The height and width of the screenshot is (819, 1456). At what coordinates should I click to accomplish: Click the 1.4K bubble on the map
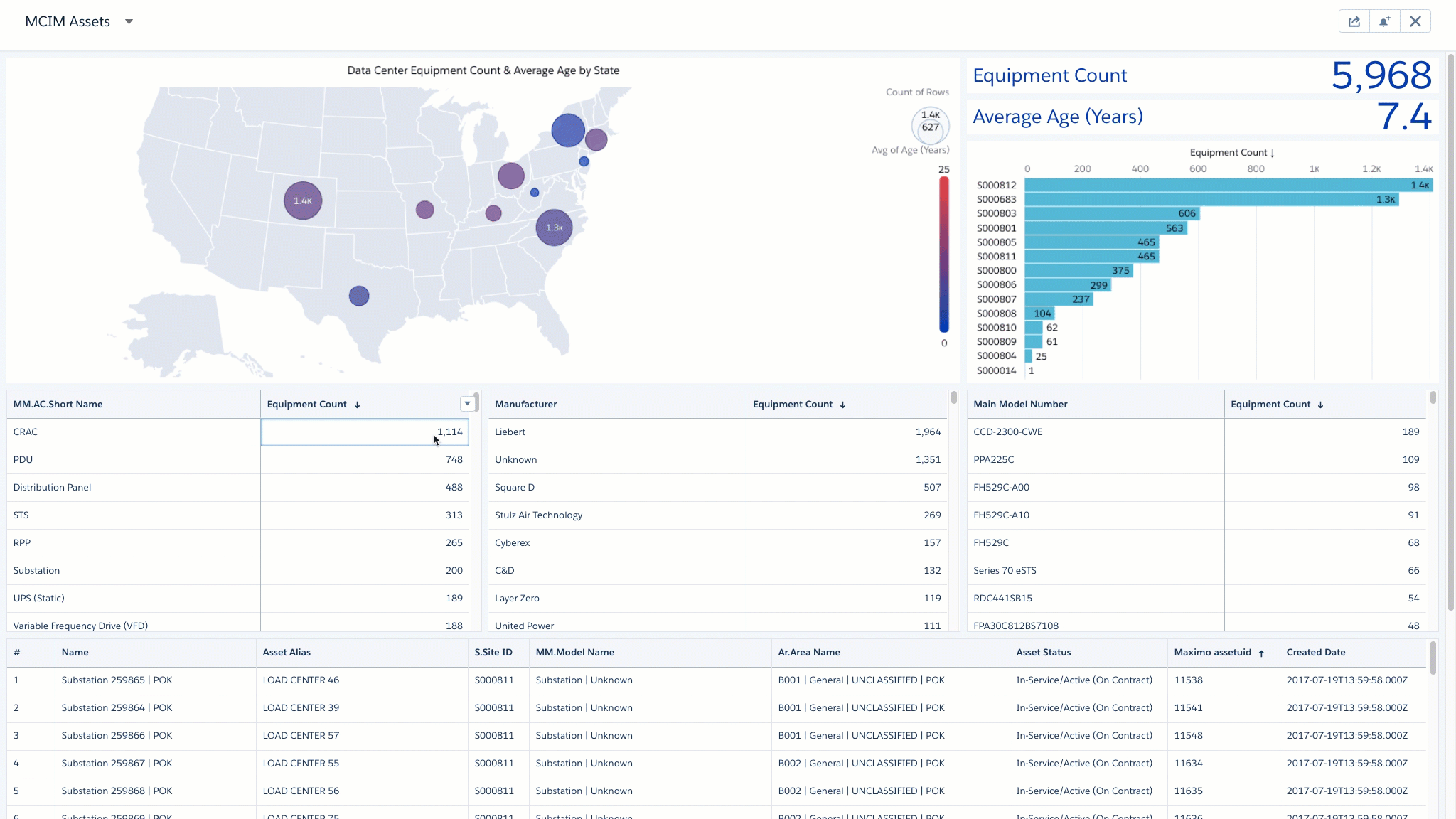302,200
